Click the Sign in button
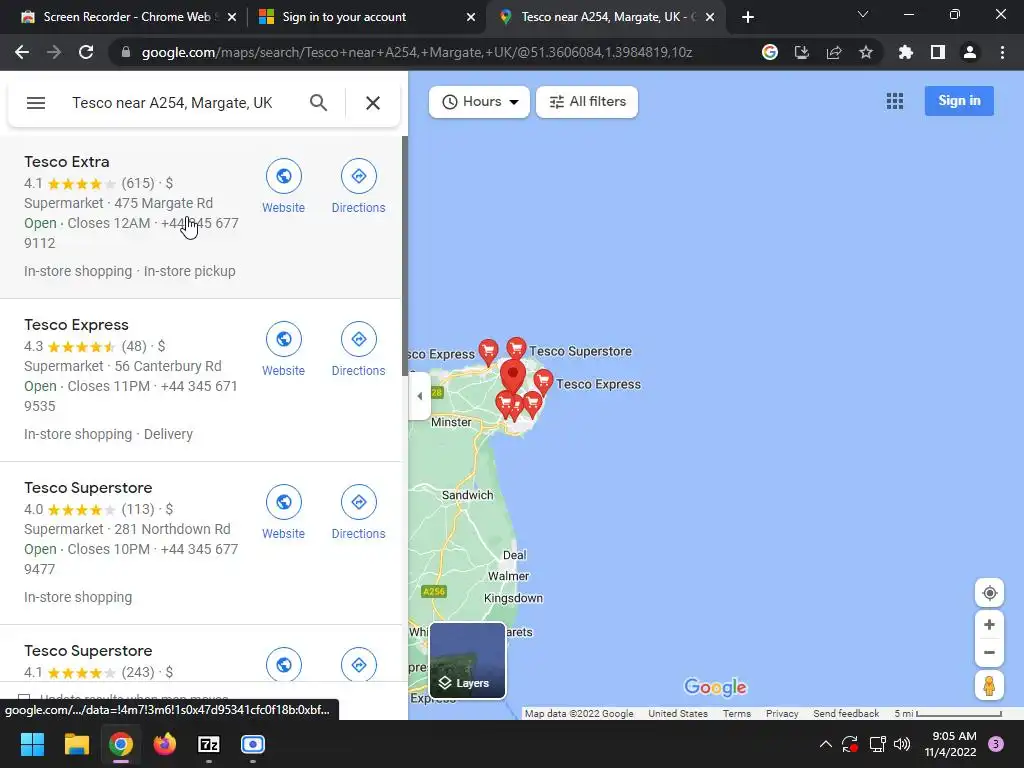This screenshot has height=768, width=1024. [959, 101]
